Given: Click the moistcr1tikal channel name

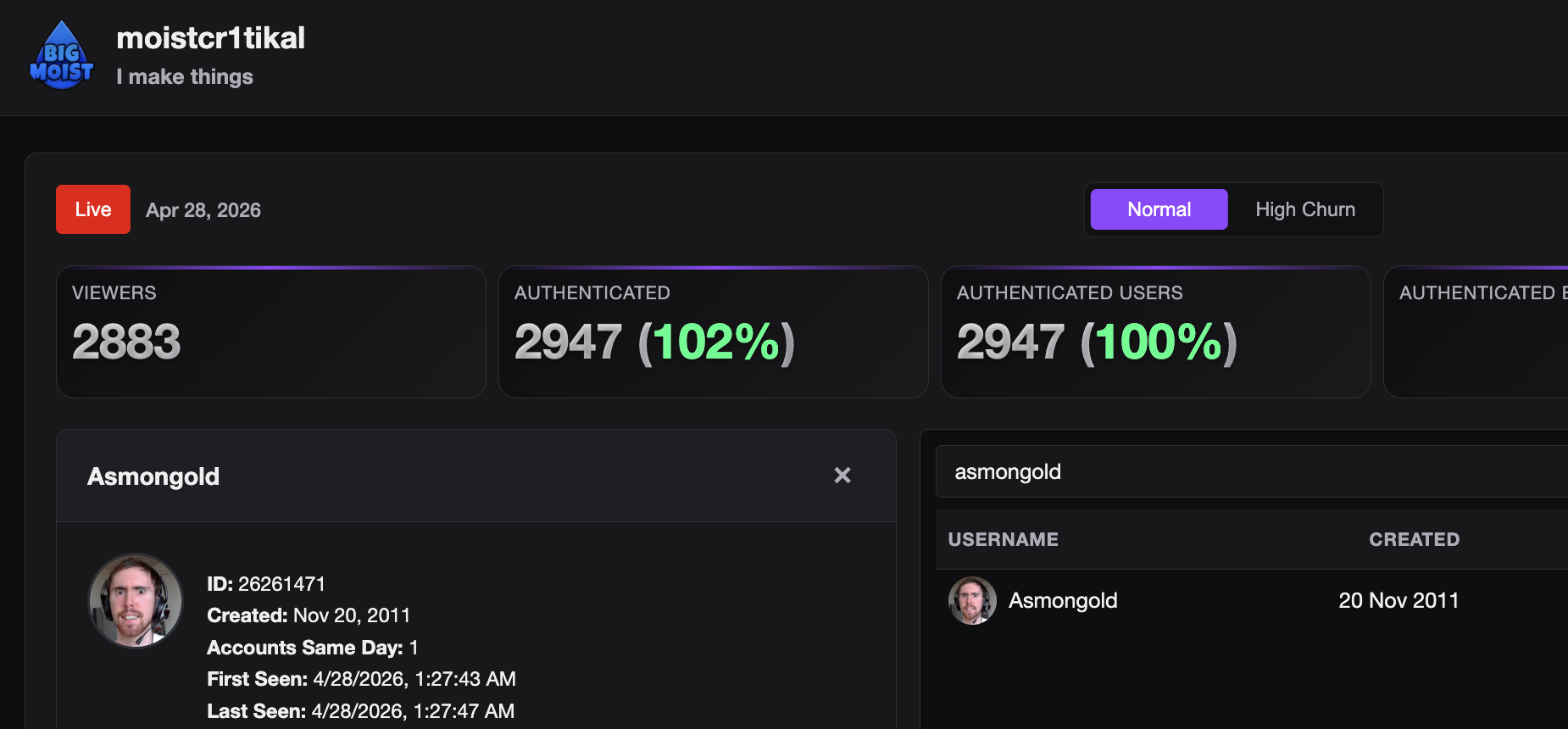Looking at the screenshot, I should [210, 38].
